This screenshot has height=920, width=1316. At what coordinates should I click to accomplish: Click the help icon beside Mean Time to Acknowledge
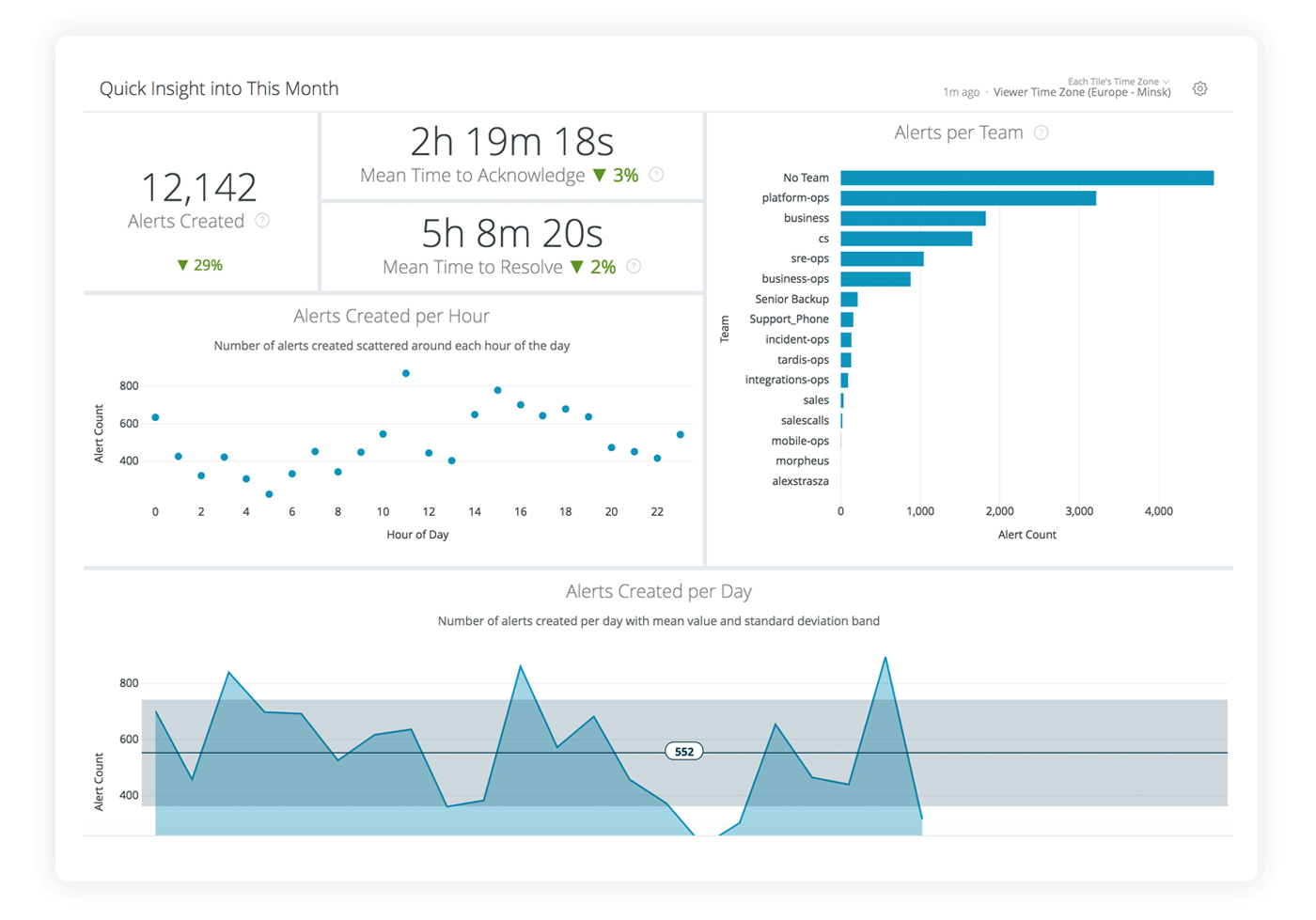click(657, 175)
